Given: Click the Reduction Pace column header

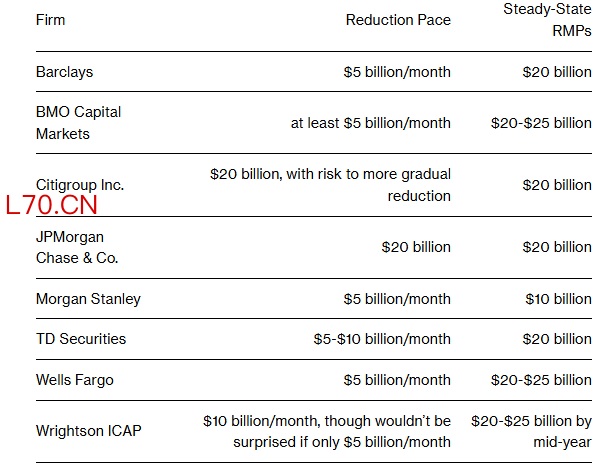Looking at the screenshot, I should [x=398, y=21].
